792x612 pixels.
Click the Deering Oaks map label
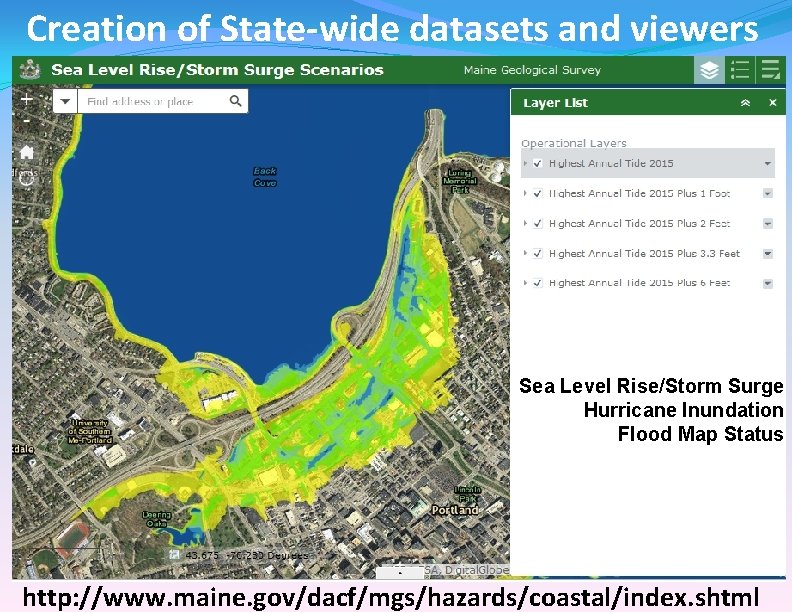pyautogui.click(x=156, y=519)
